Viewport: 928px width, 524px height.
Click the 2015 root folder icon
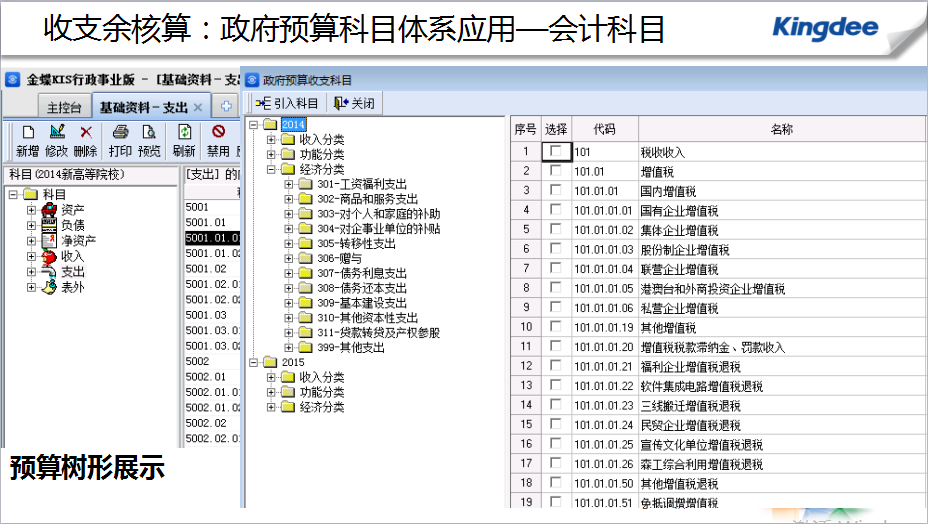coord(270,362)
